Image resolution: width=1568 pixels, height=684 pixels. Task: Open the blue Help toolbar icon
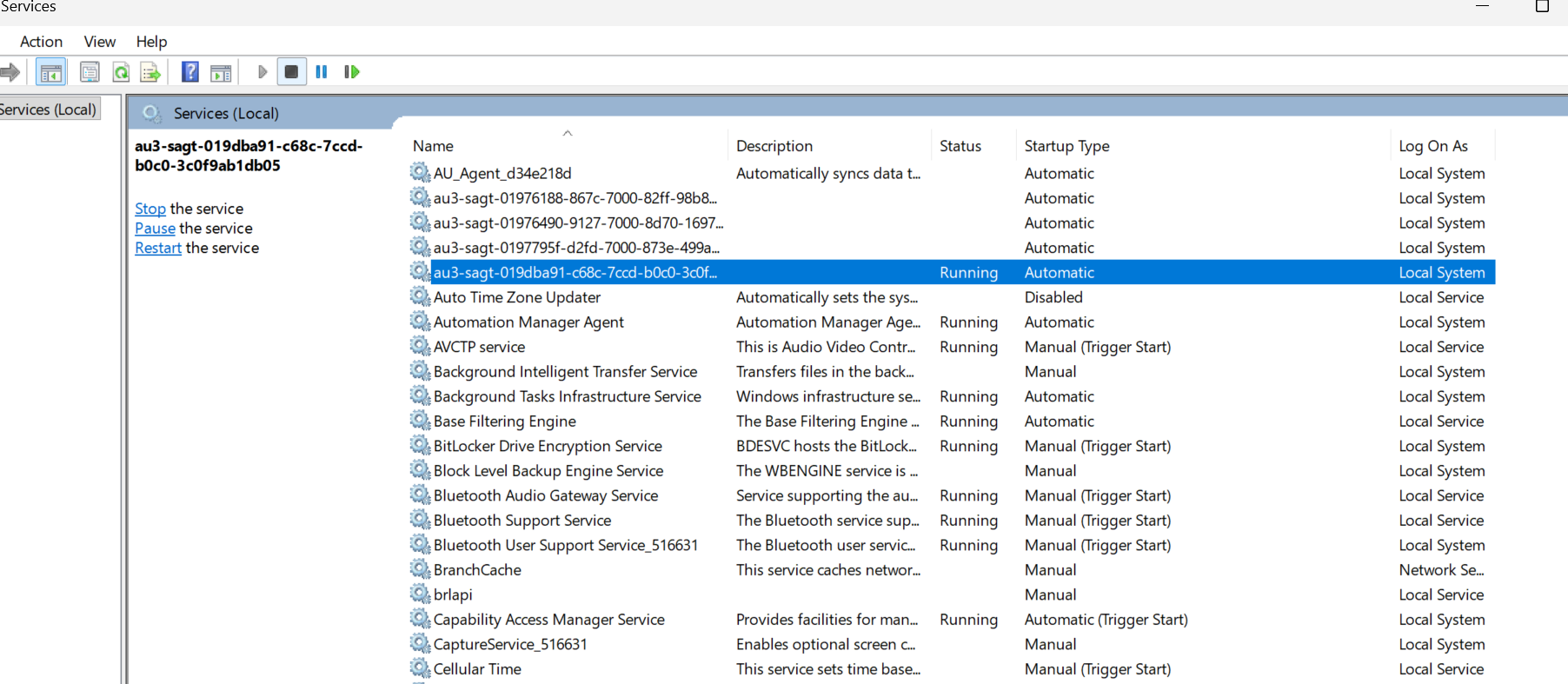(190, 72)
